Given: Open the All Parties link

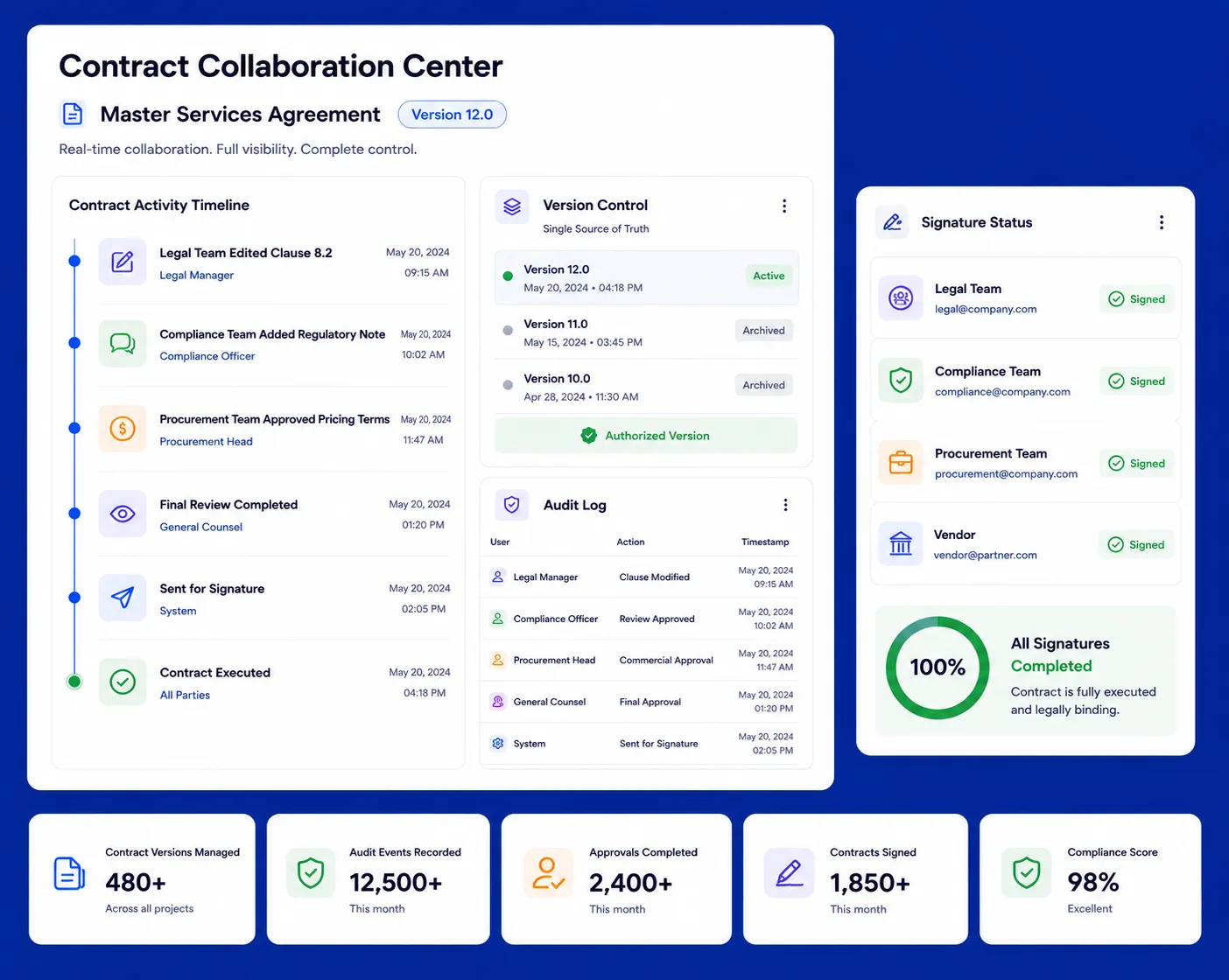Looking at the screenshot, I should [x=186, y=695].
